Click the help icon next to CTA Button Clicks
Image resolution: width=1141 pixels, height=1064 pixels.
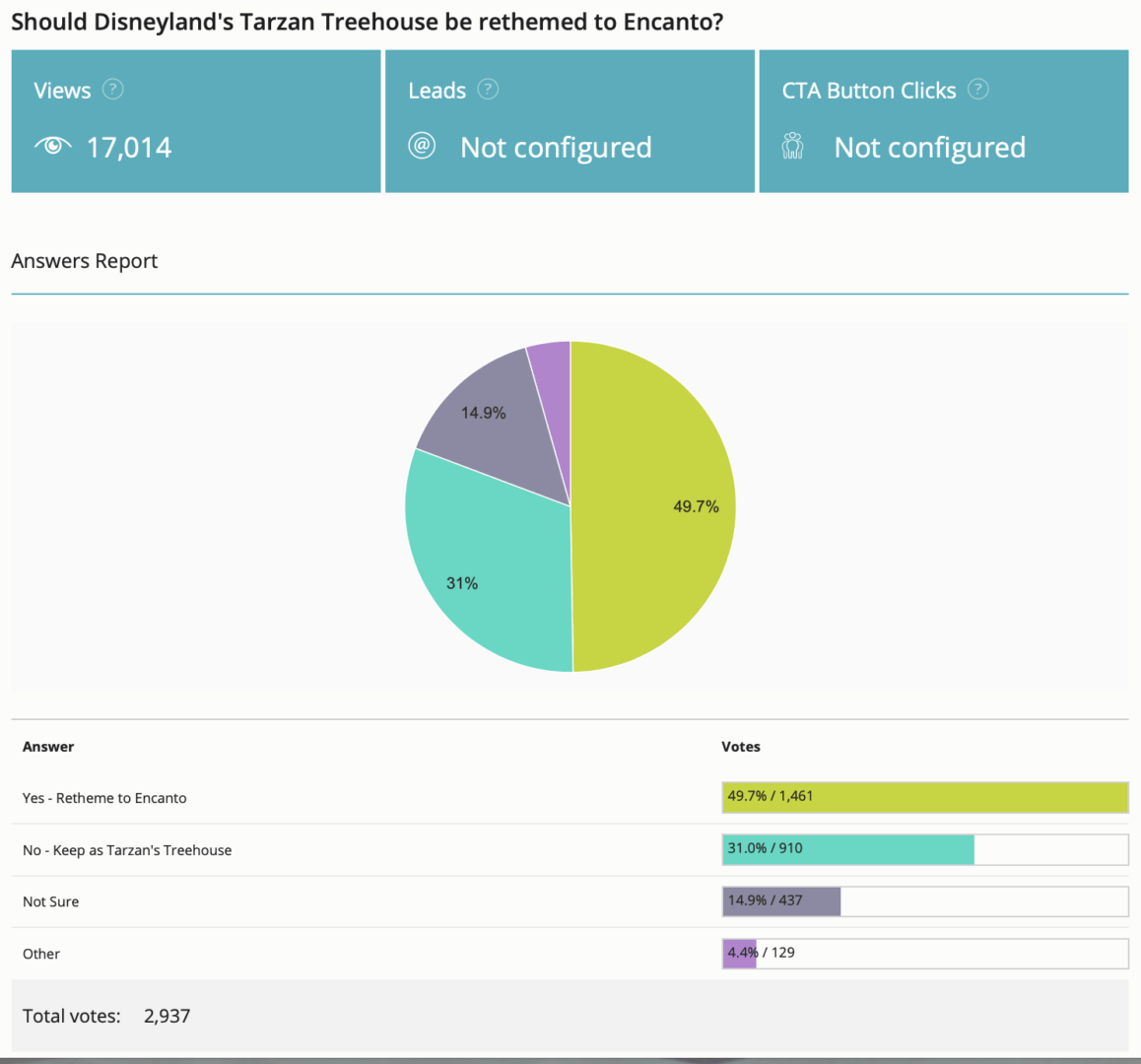pyautogui.click(x=977, y=90)
